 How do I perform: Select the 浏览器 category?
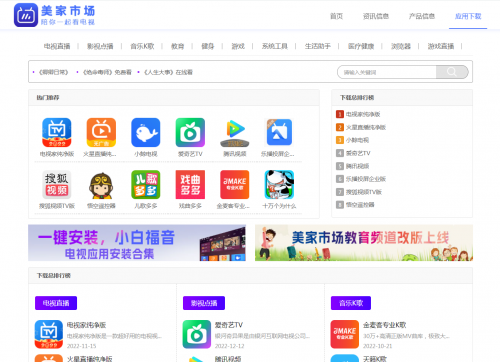[x=401, y=46]
